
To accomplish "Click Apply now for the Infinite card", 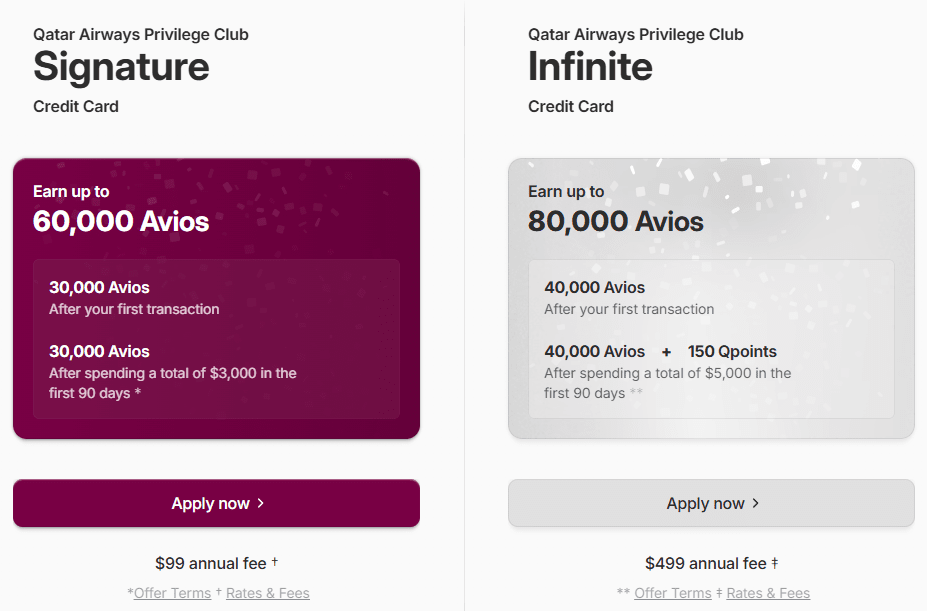I will (711, 503).
